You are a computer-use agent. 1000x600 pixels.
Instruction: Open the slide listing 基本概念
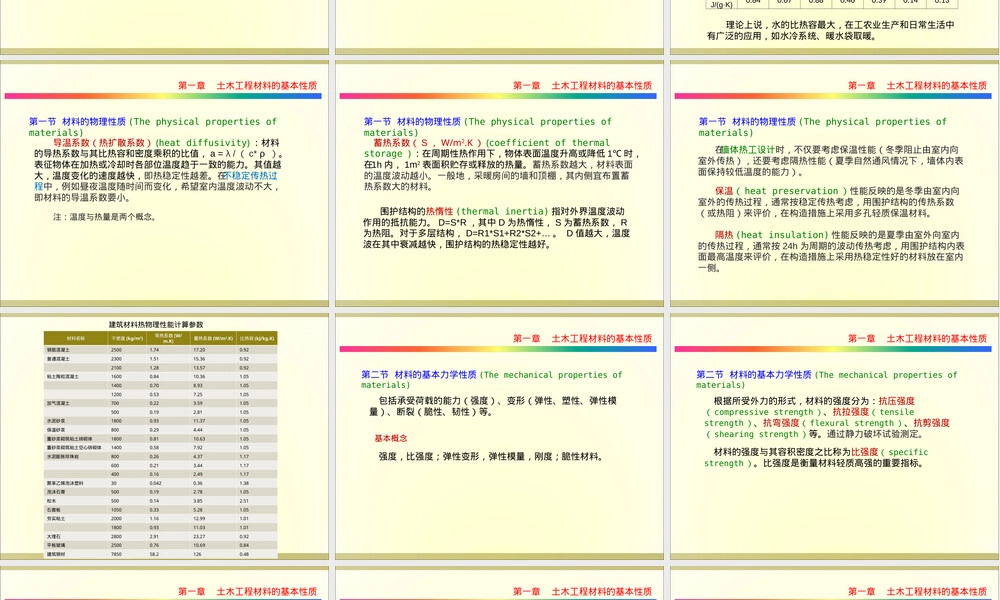pyautogui.click(x=499, y=437)
